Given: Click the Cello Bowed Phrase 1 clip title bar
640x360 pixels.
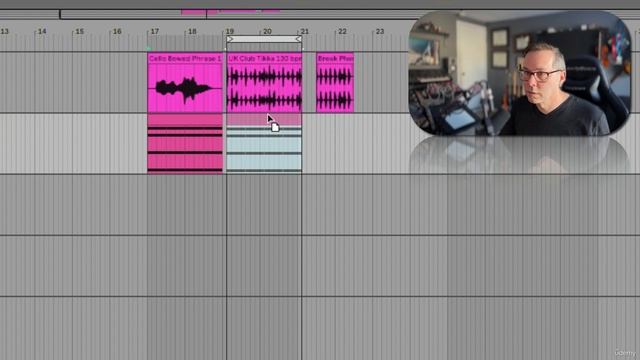Looking at the screenshot, I should click(185, 58).
